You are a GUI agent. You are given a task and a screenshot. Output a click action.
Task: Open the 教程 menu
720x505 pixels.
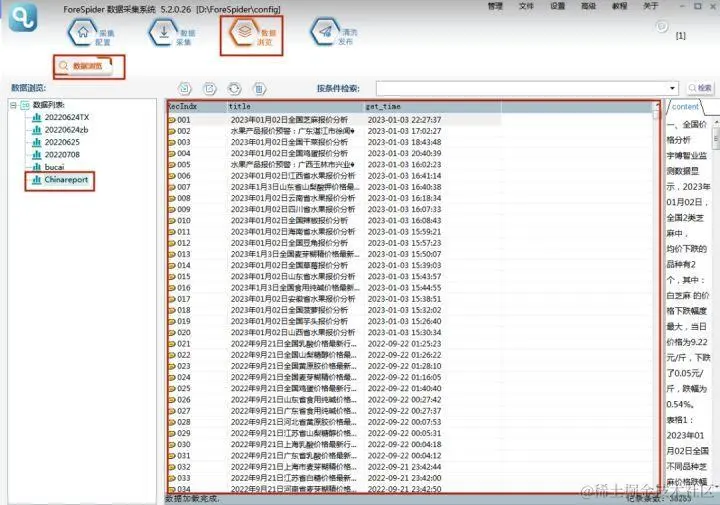[x=619, y=6]
